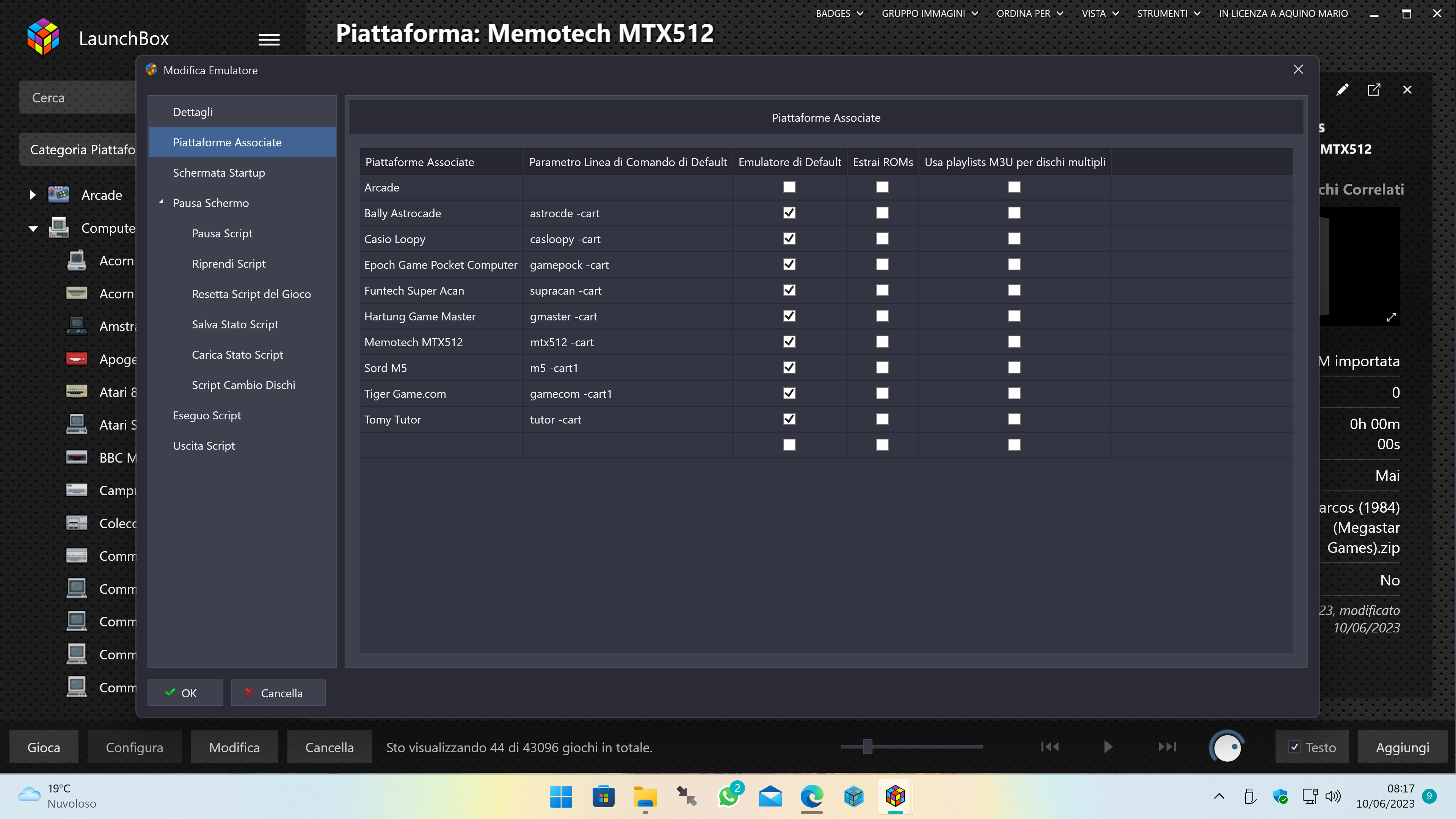Click the Aggiungi button
Screen dimensions: 1456x819
coord(1402,747)
